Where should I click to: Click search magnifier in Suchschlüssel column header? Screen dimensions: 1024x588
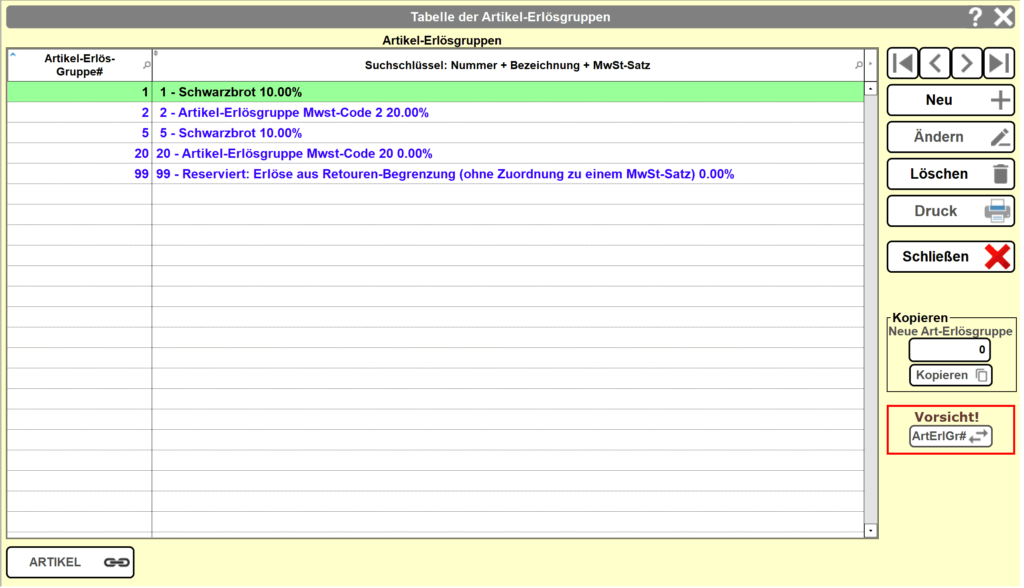[858, 65]
